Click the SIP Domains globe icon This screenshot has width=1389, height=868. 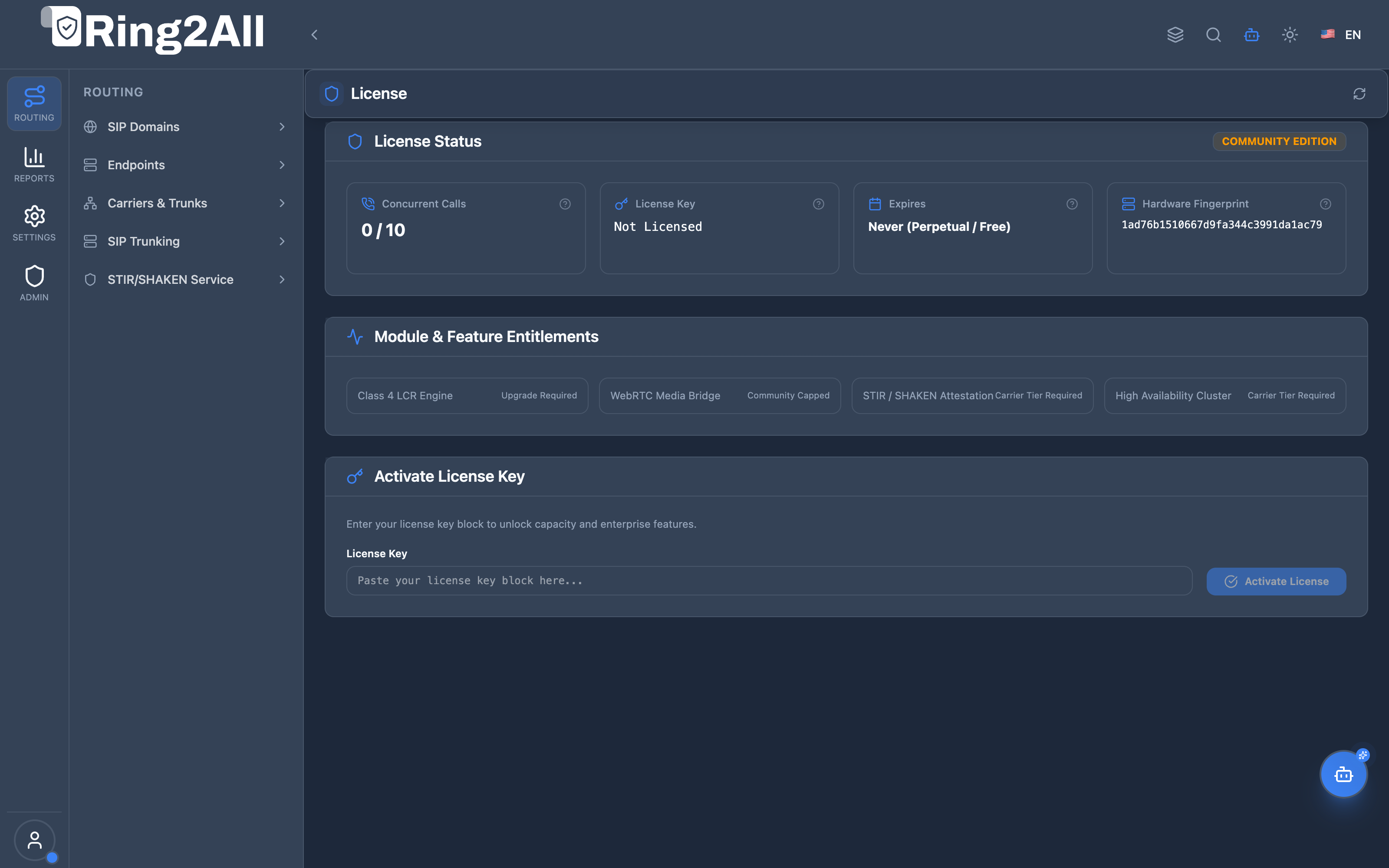click(x=90, y=127)
